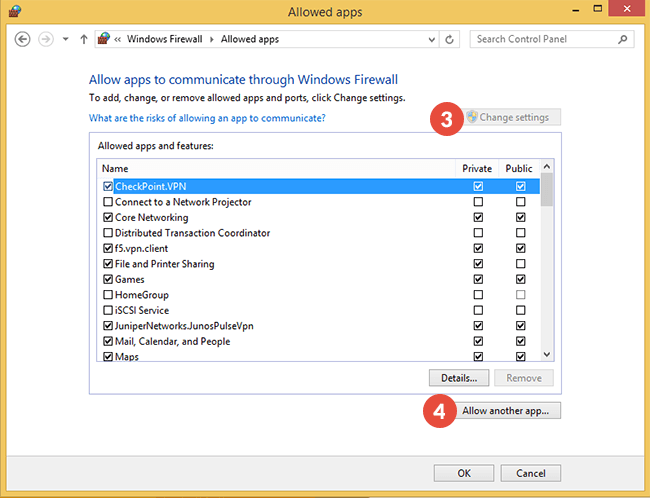650x498 pixels.
Task: Expand the address bar history dropdown
Action: (432, 39)
